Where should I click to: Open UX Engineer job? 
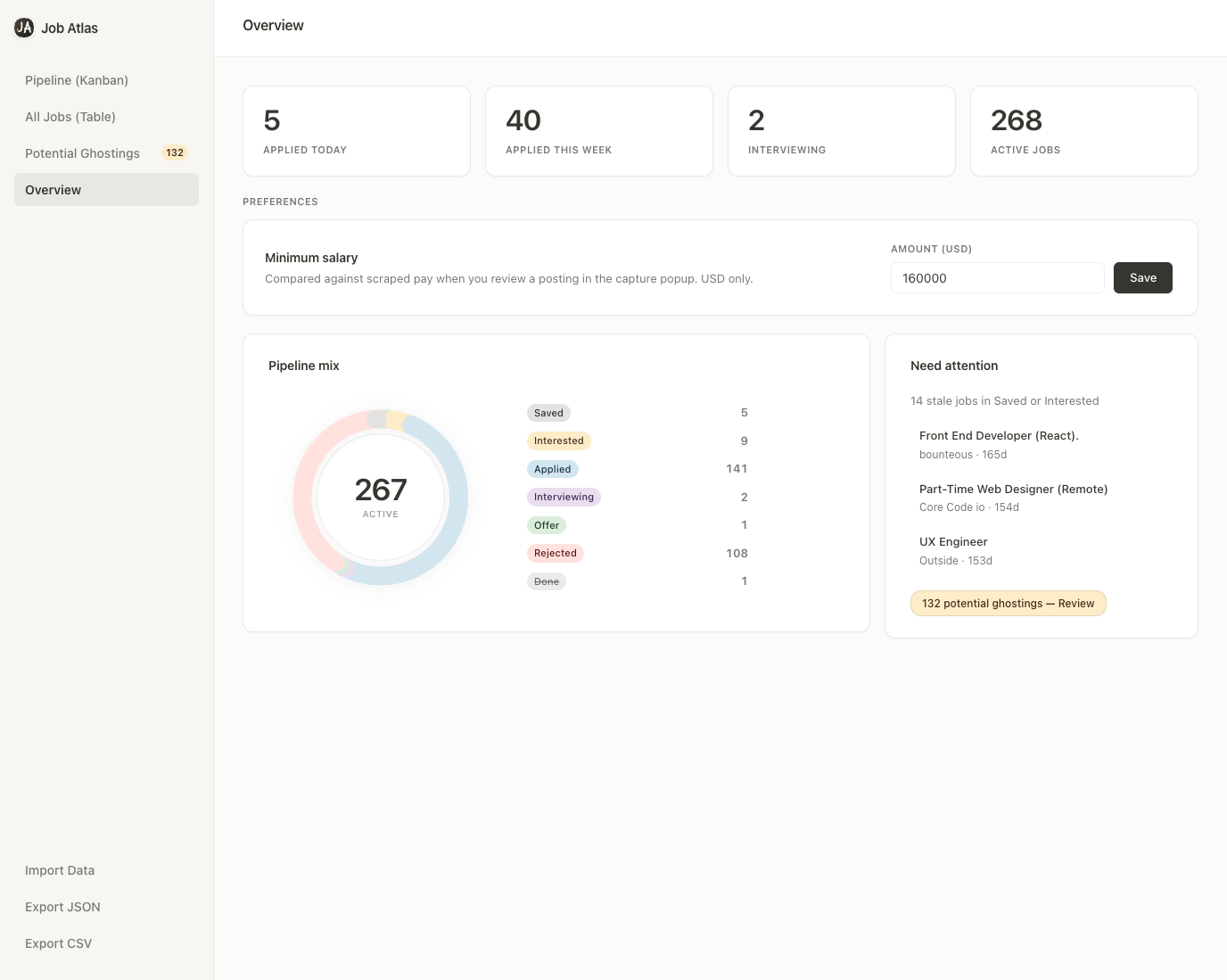click(953, 542)
